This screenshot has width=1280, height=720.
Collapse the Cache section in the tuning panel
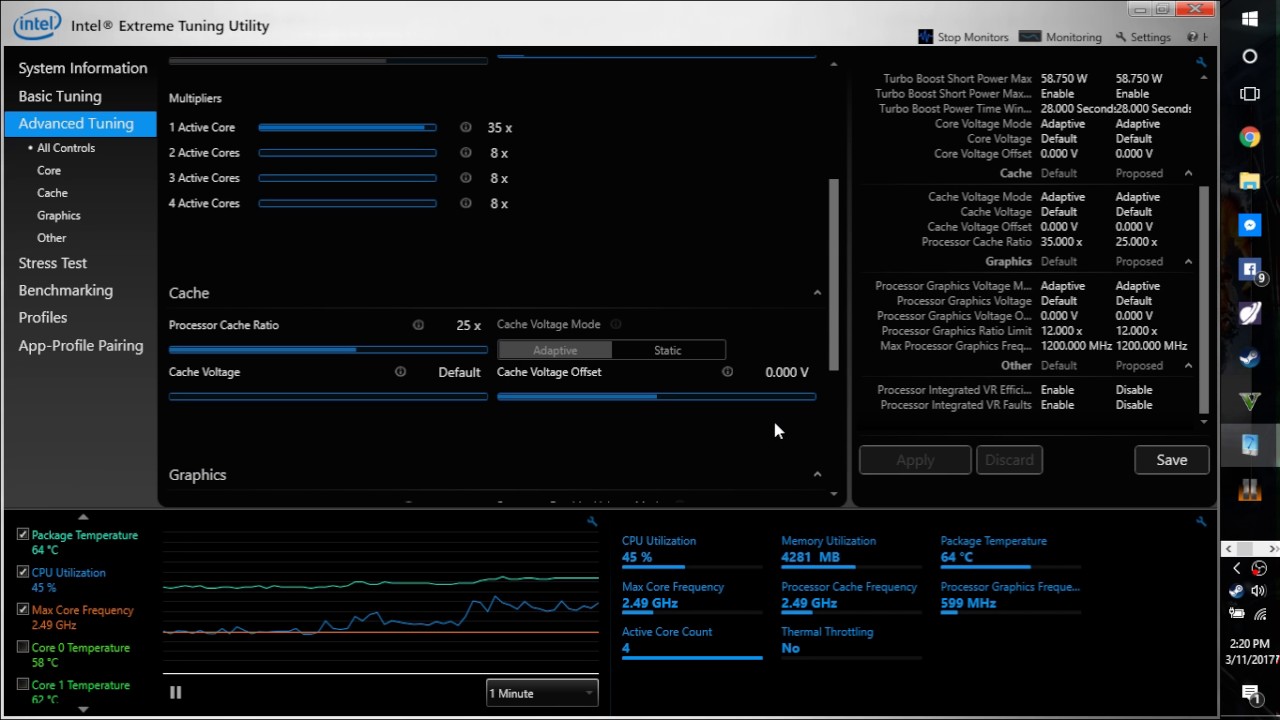tap(817, 293)
